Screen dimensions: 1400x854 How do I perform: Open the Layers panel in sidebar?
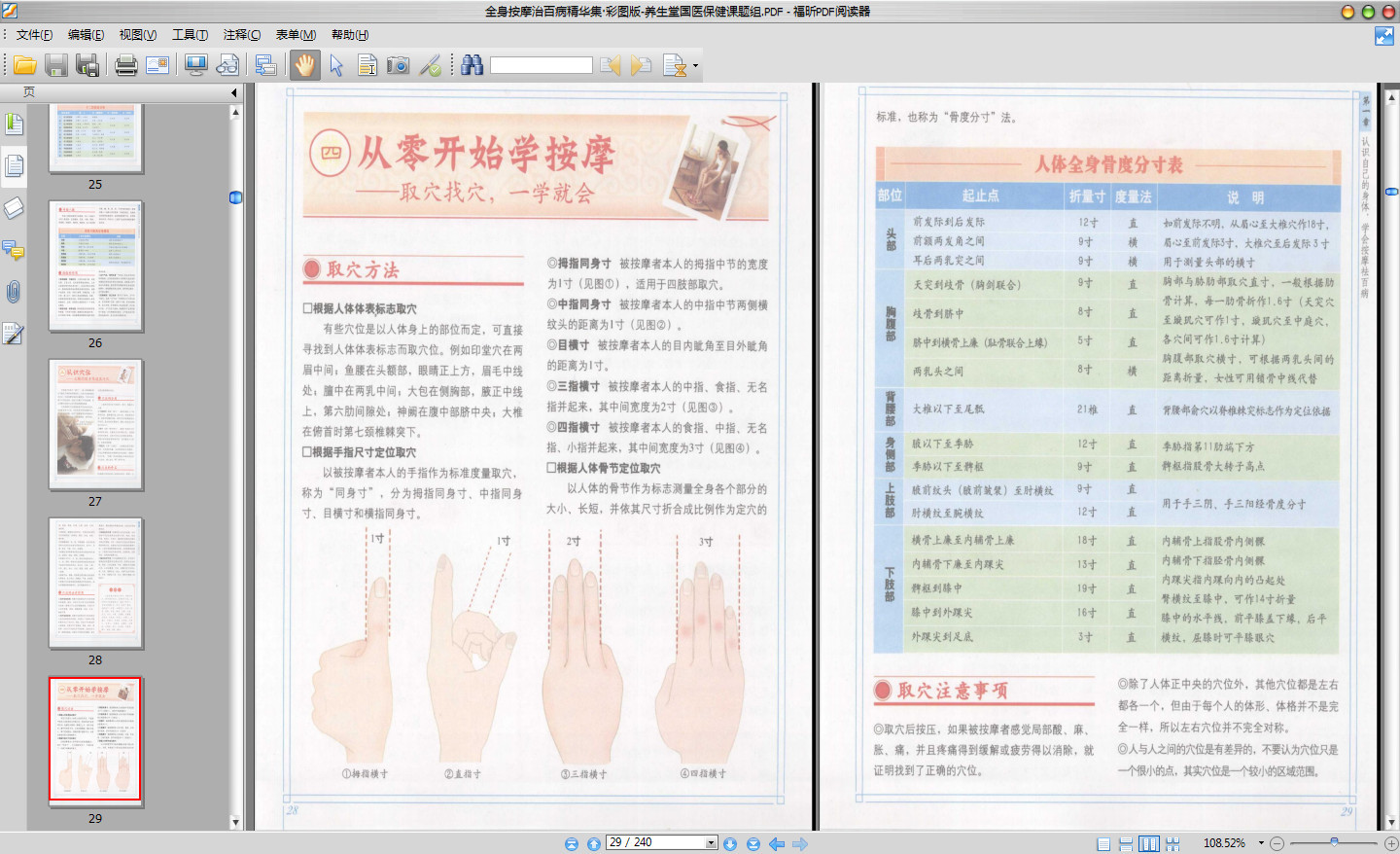pos(14,208)
